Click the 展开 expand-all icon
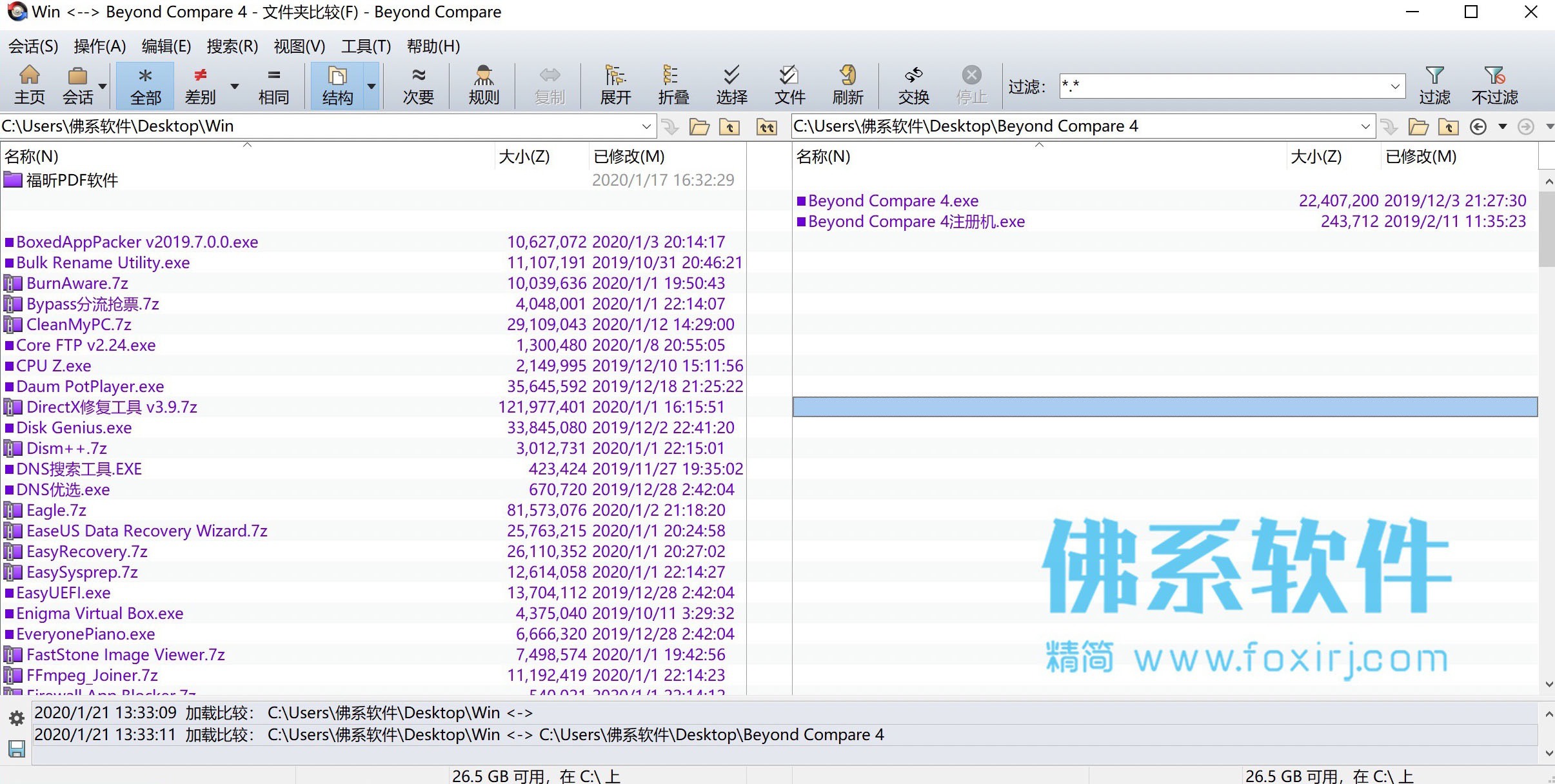The width and height of the screenshot is (1555, 784). (x=615, y=85)
